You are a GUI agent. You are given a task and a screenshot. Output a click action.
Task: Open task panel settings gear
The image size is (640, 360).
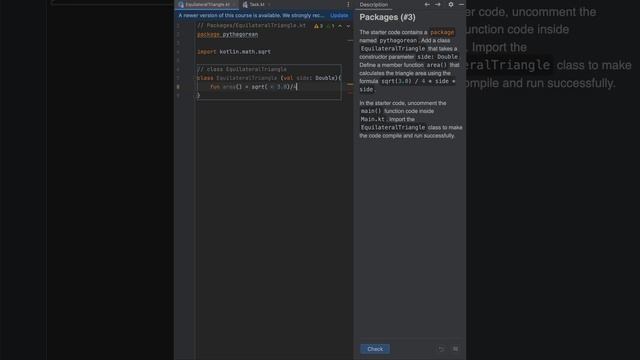coord(451,4)
